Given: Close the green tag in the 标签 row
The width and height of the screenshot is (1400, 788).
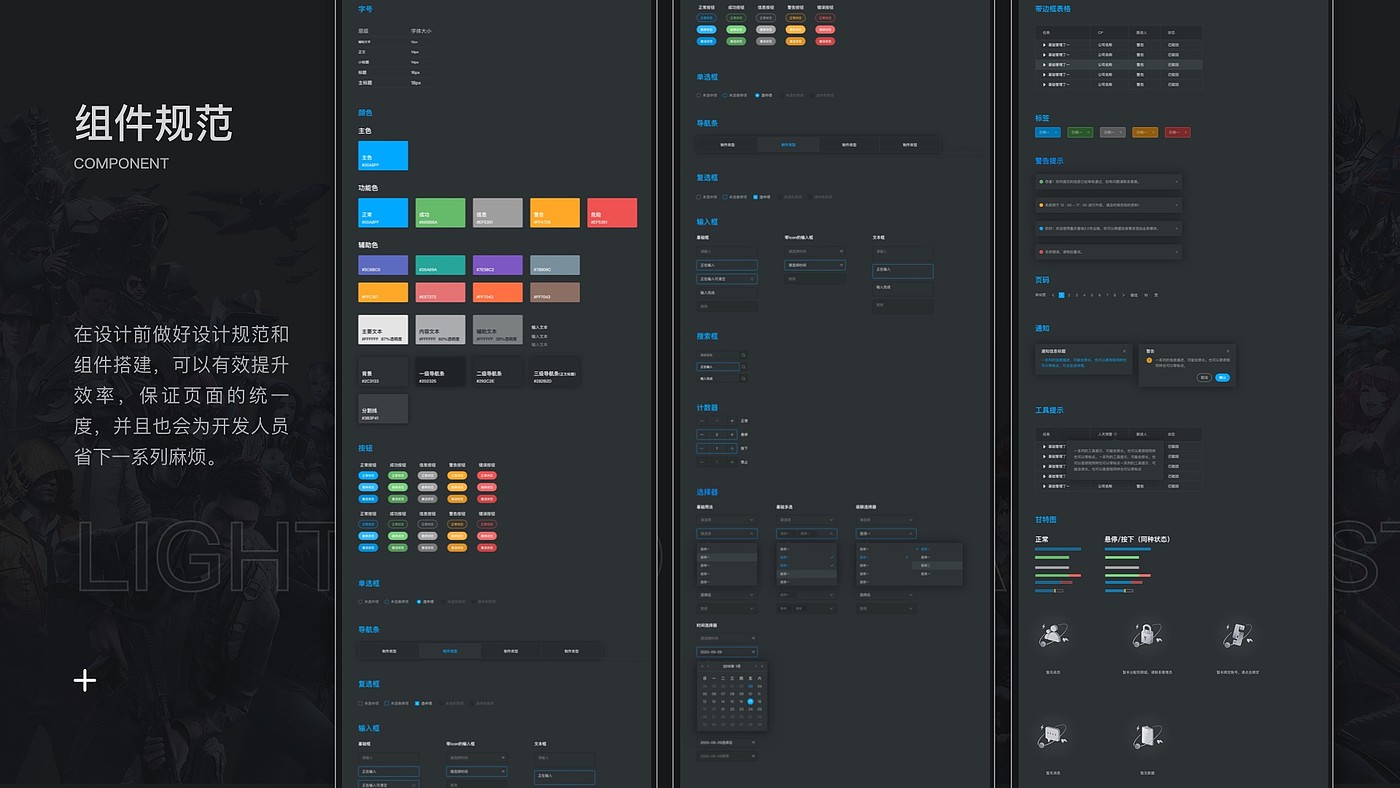Looking at the screenshot, I should 1088,132.
